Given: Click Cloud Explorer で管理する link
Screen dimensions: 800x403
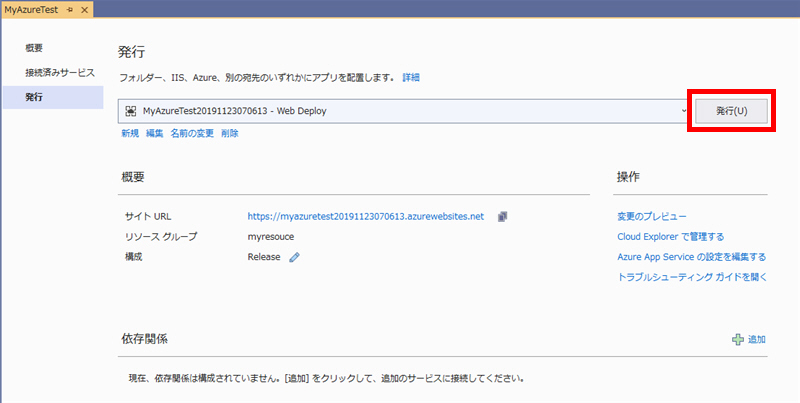Looking at the screenshot, I should (x=670, y=237).
